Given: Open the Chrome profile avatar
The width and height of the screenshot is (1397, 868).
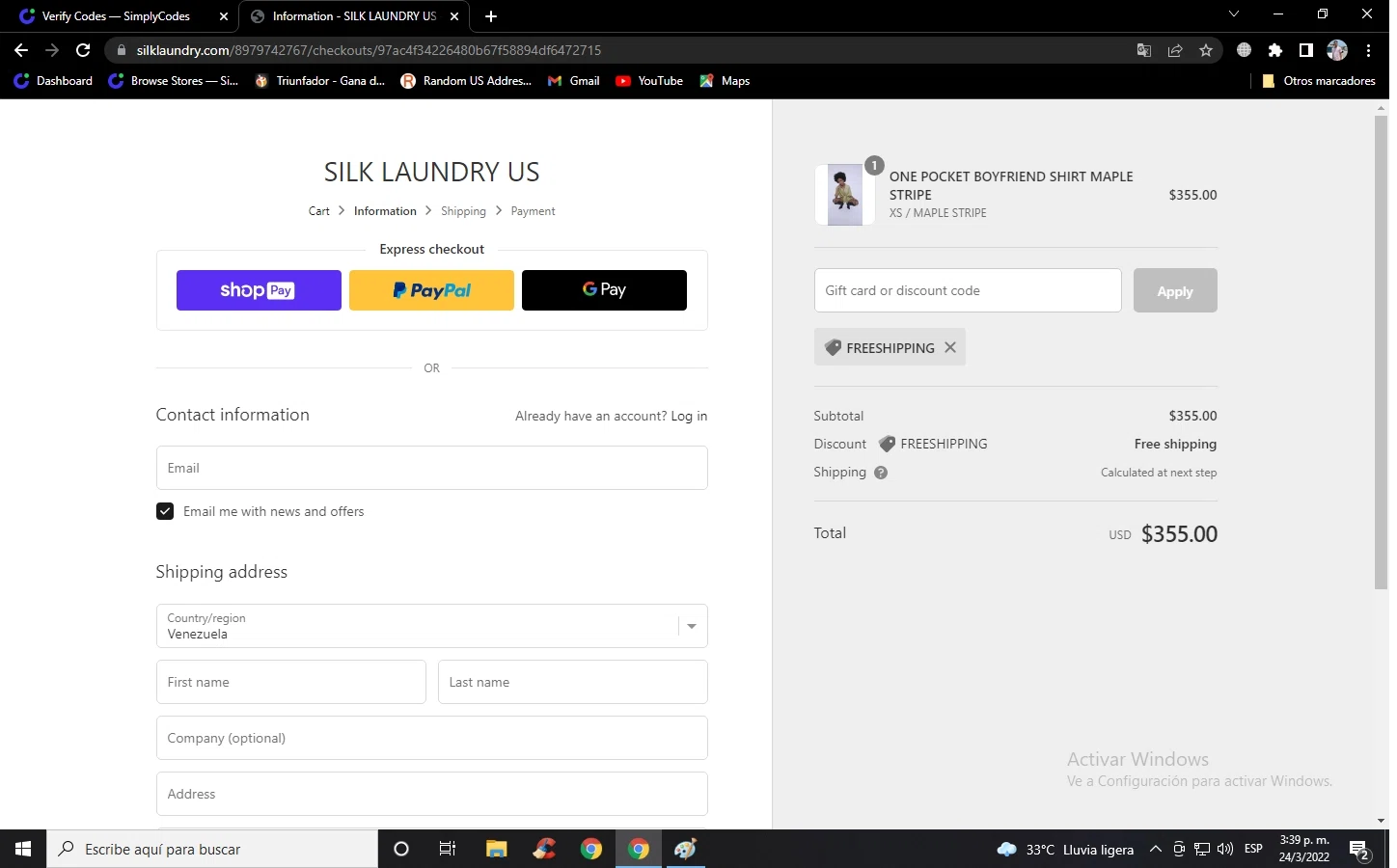Looking at the screenshot, I should tap(1337, 50).
